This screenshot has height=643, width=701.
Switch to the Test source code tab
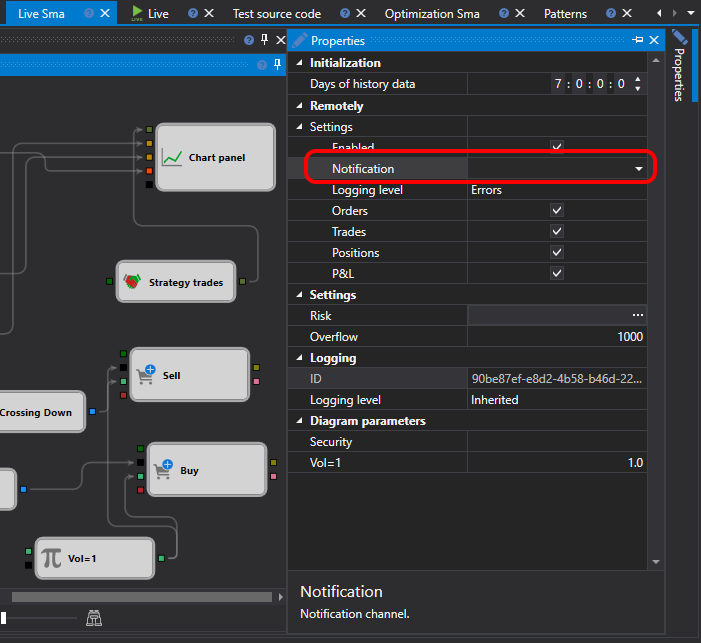(x=277, y=14)
